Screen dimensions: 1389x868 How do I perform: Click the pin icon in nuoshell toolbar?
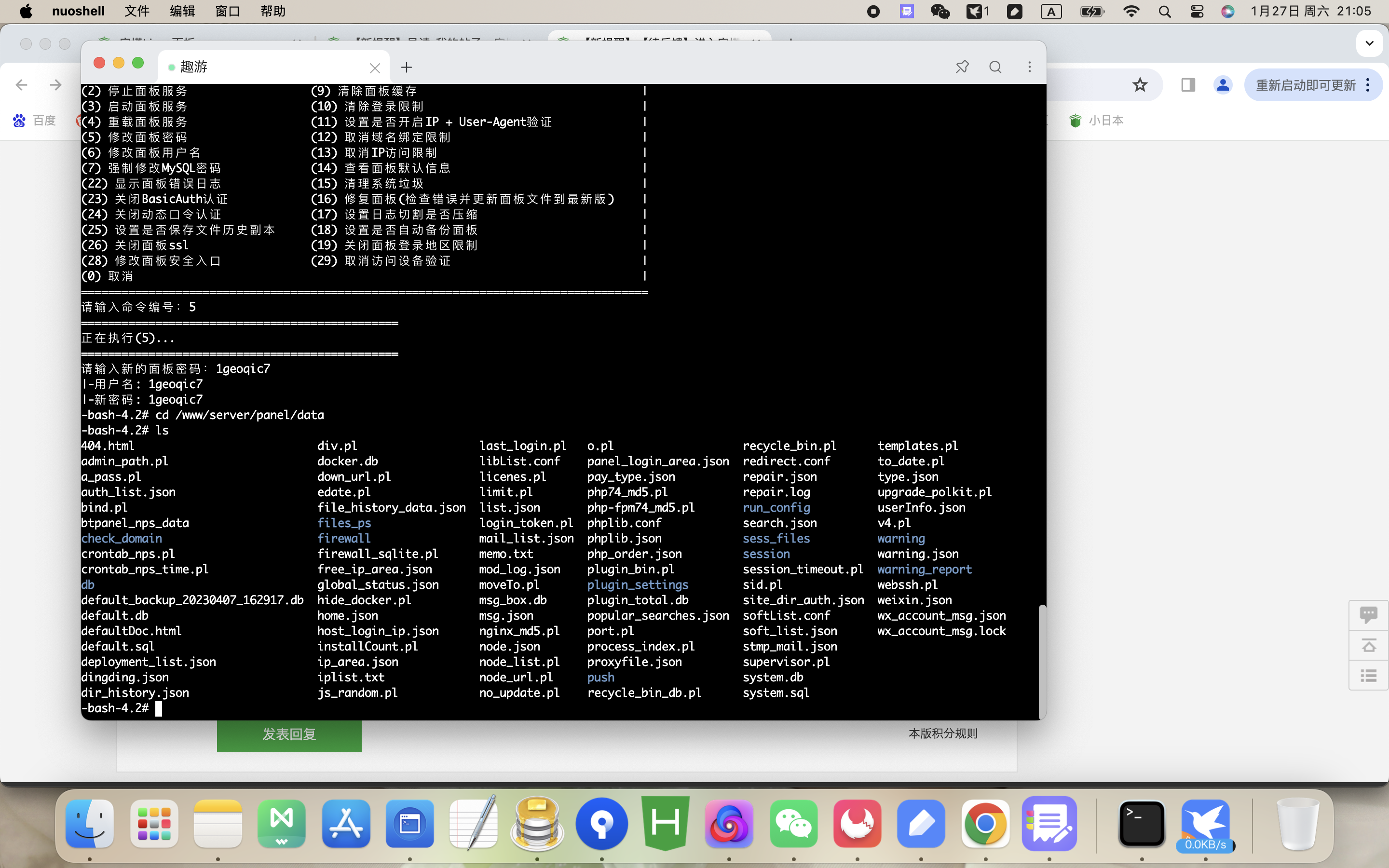coord(962,67)
